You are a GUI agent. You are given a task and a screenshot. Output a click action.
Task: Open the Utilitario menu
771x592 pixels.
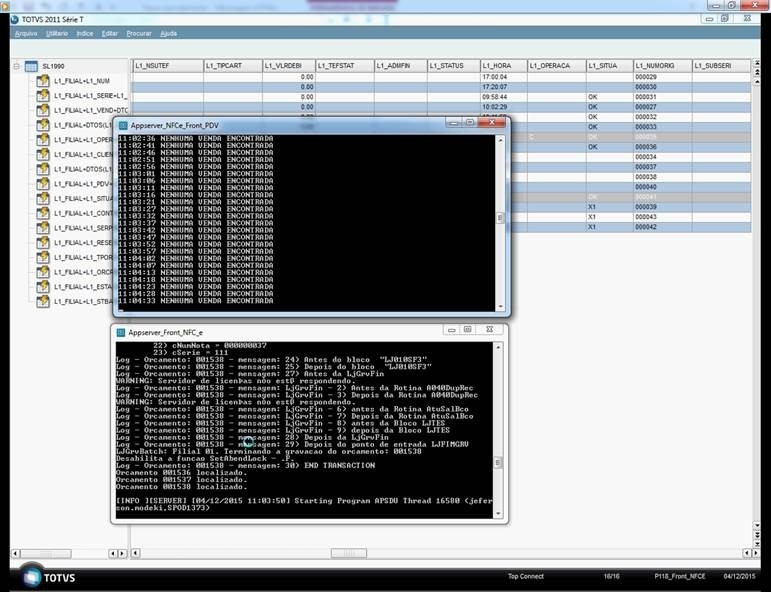(57, 33)
